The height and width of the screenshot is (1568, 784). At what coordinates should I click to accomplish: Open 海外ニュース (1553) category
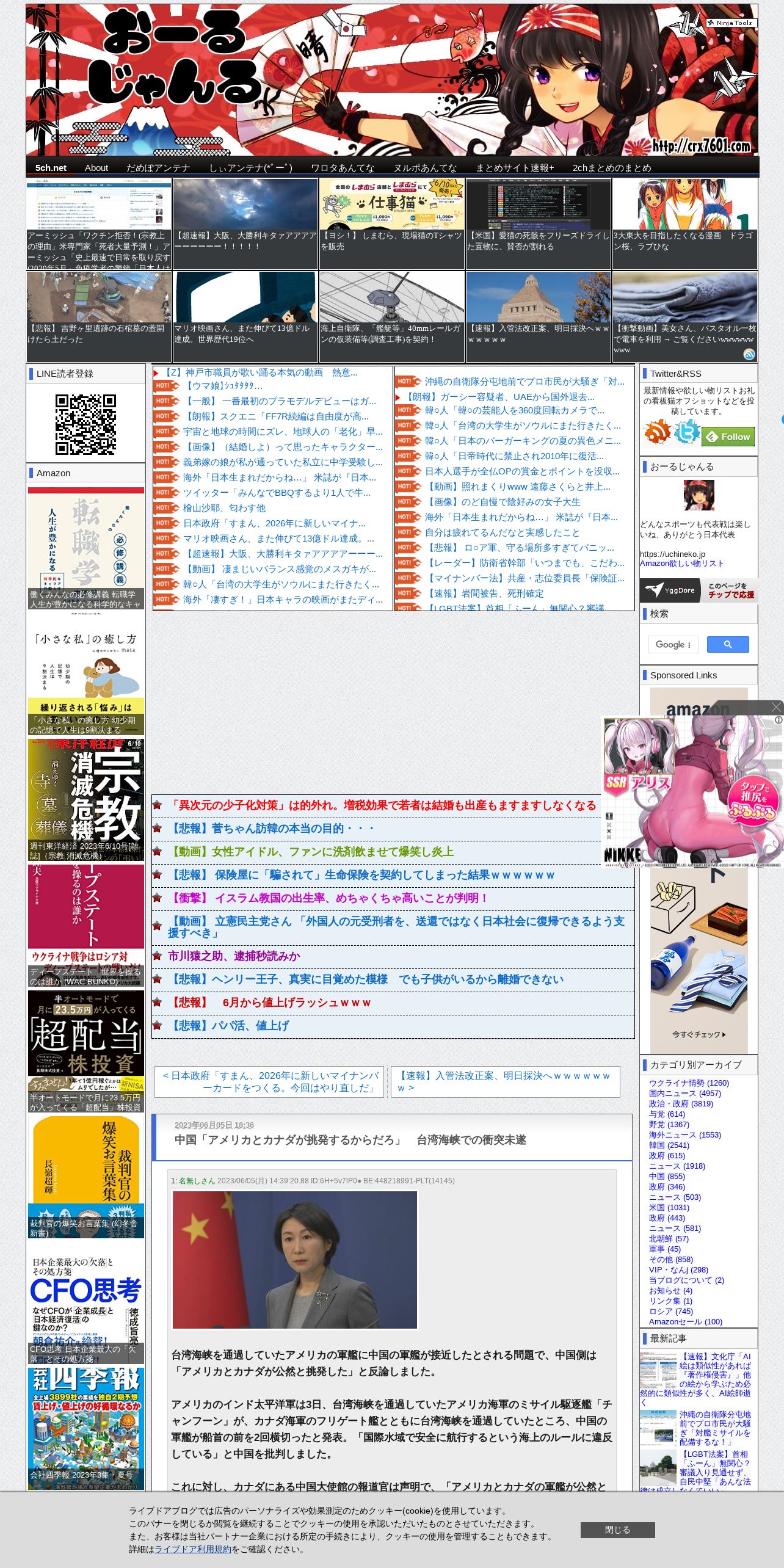point(685,1134)
